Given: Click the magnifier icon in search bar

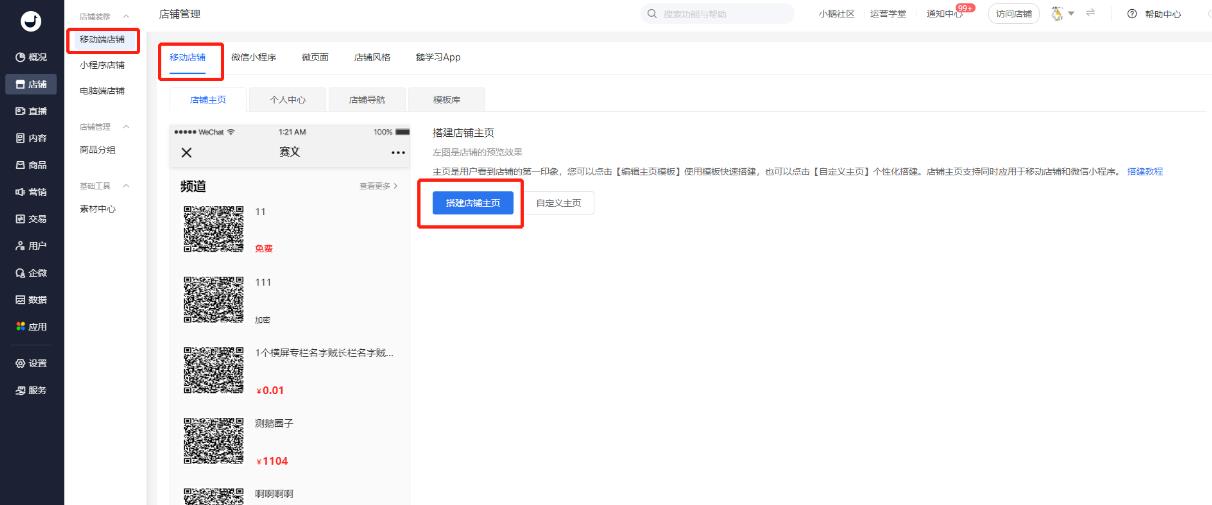Looking at the screenshot, I should (x=652, y=14).
